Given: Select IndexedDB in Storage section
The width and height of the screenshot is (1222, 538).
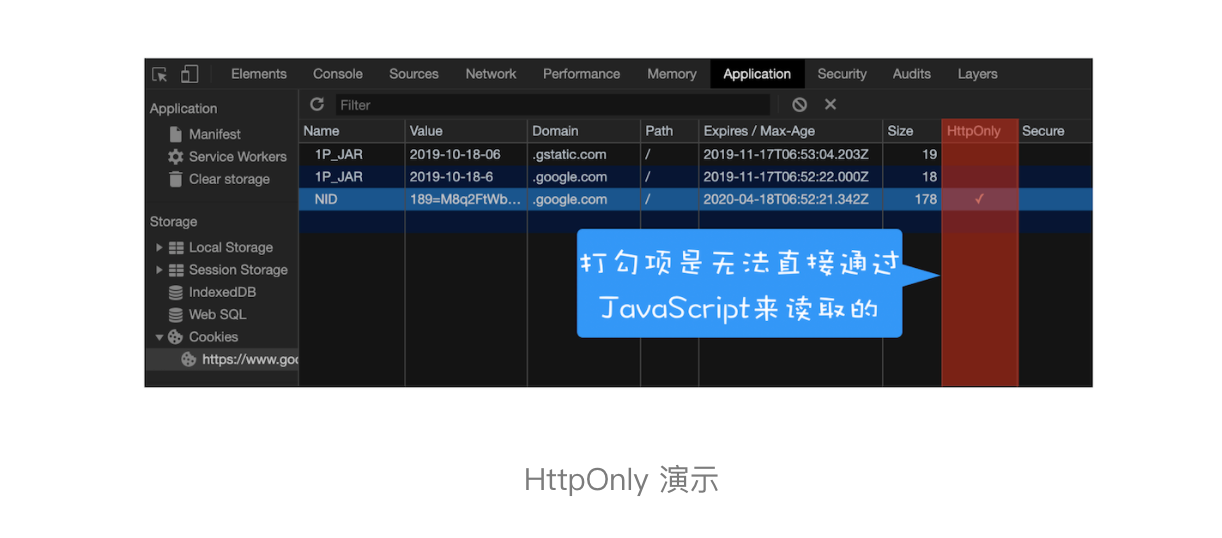Looking at the screenshot, I should click(x=223, y=292).
